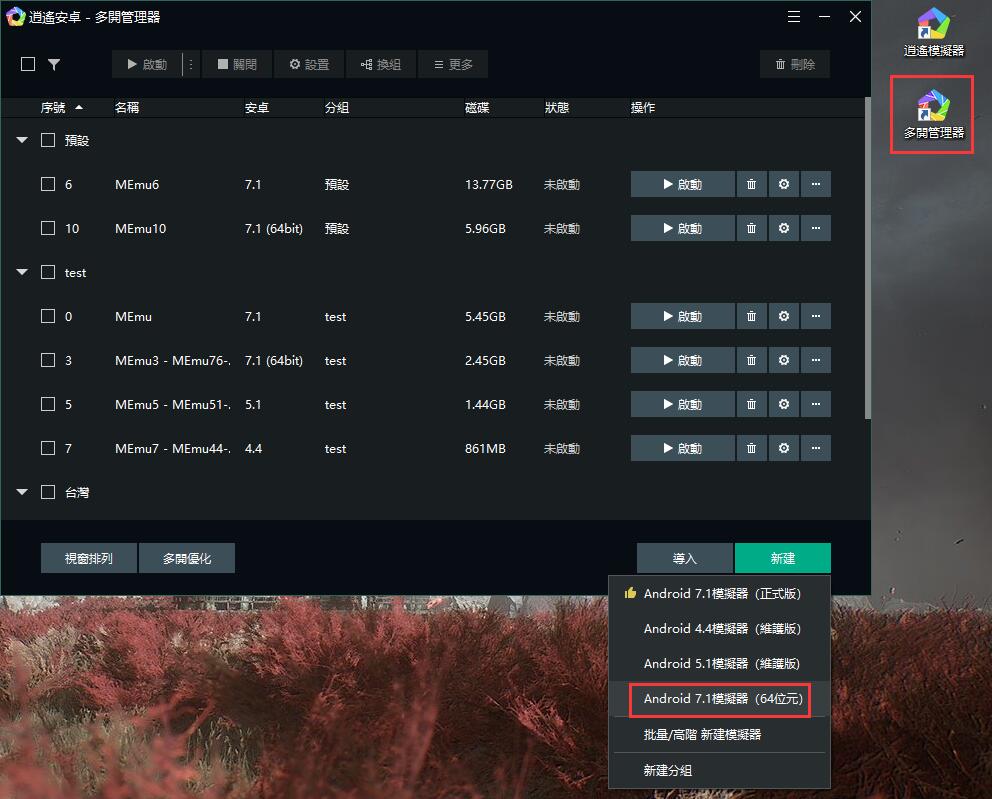The image size is (992, 799).
Task: Delete emulator MEmu6 using trash icon
Action: point(751,184)
